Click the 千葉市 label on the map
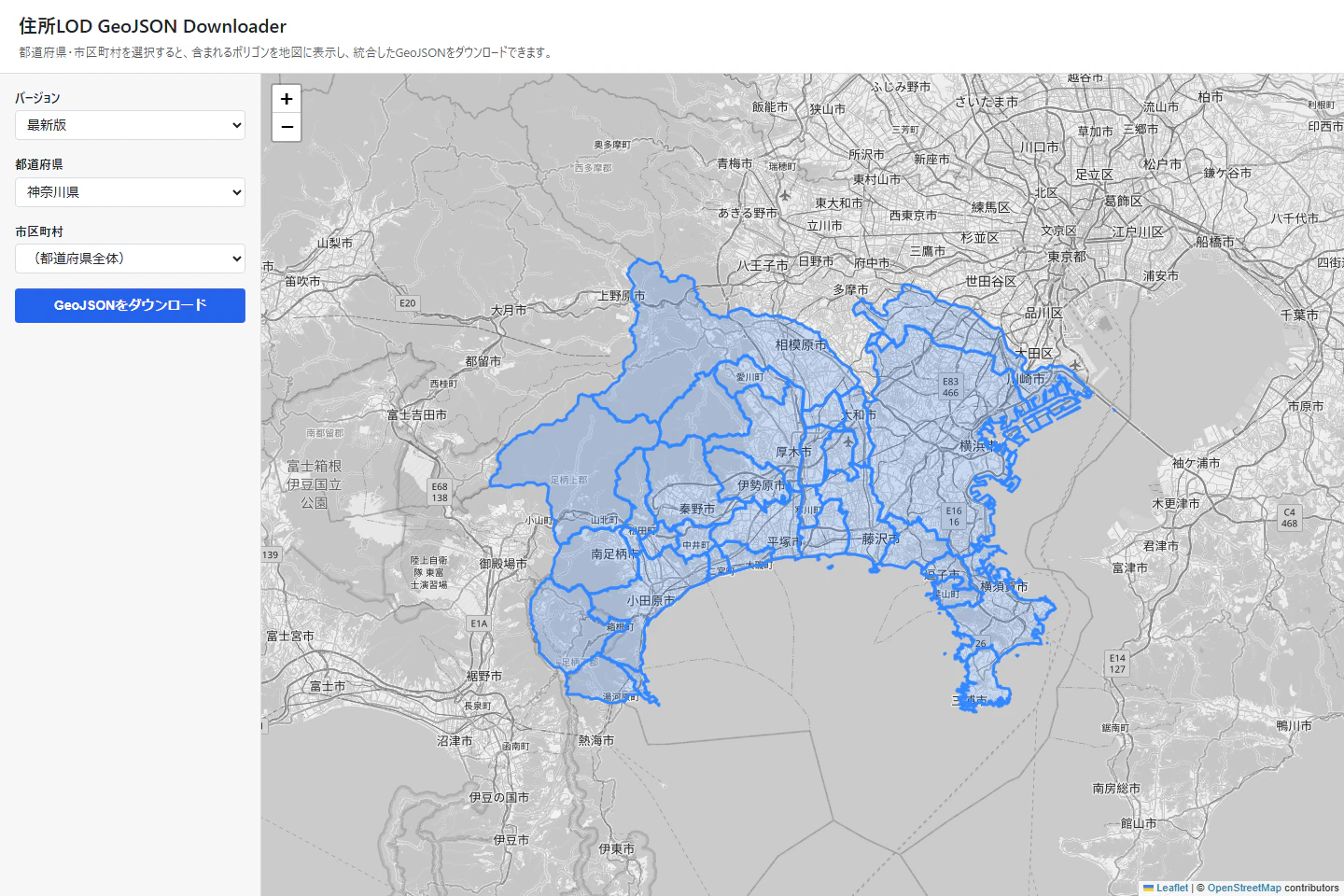1344x896 pixels. [x=1299, y=315]
